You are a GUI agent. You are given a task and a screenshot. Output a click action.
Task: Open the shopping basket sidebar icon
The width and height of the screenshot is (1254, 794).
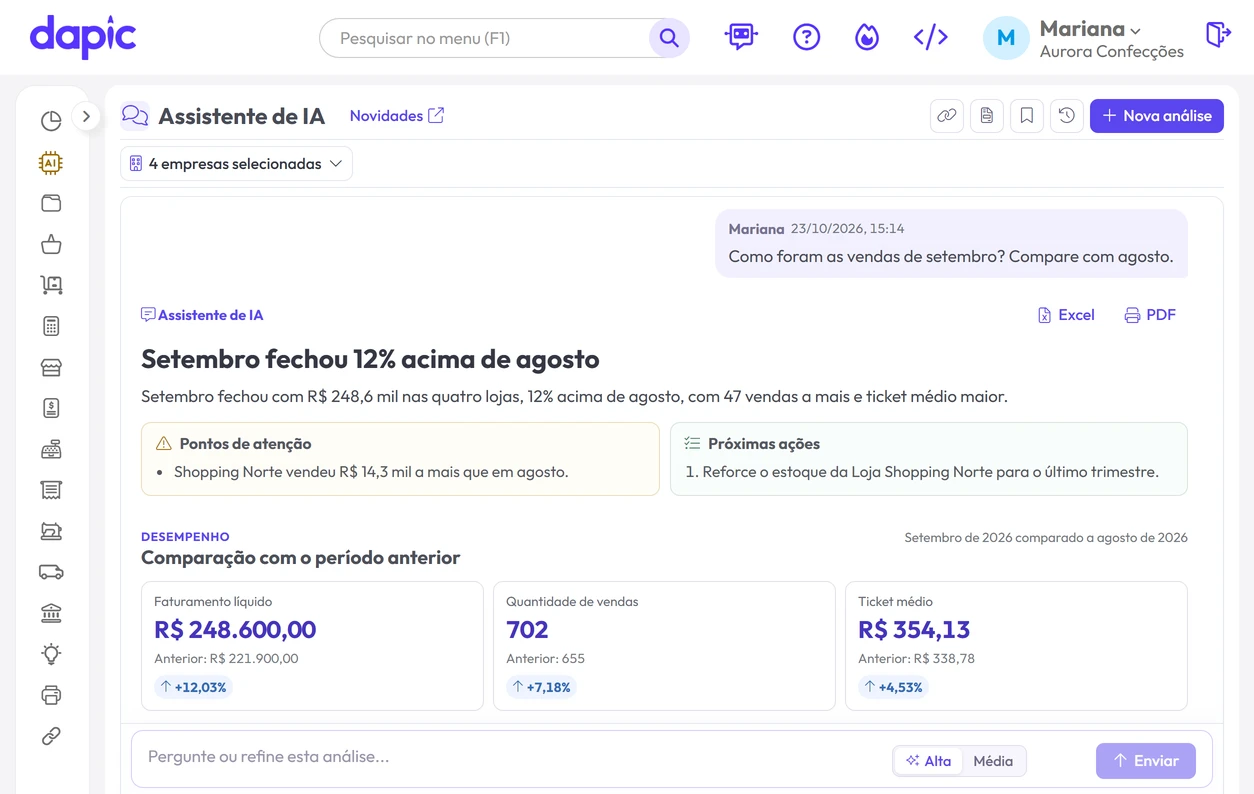[x=51, y=244]
